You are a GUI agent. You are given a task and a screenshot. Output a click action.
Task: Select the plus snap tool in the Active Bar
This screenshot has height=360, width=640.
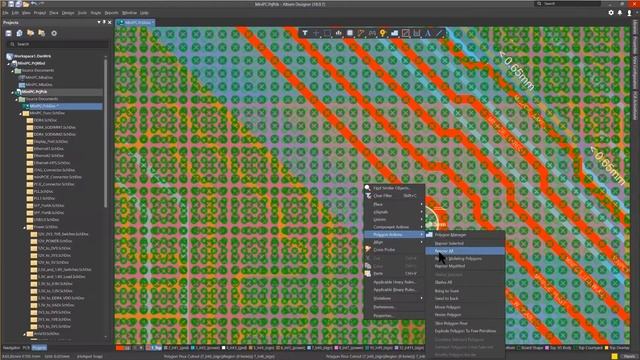[x=316, y=33]
